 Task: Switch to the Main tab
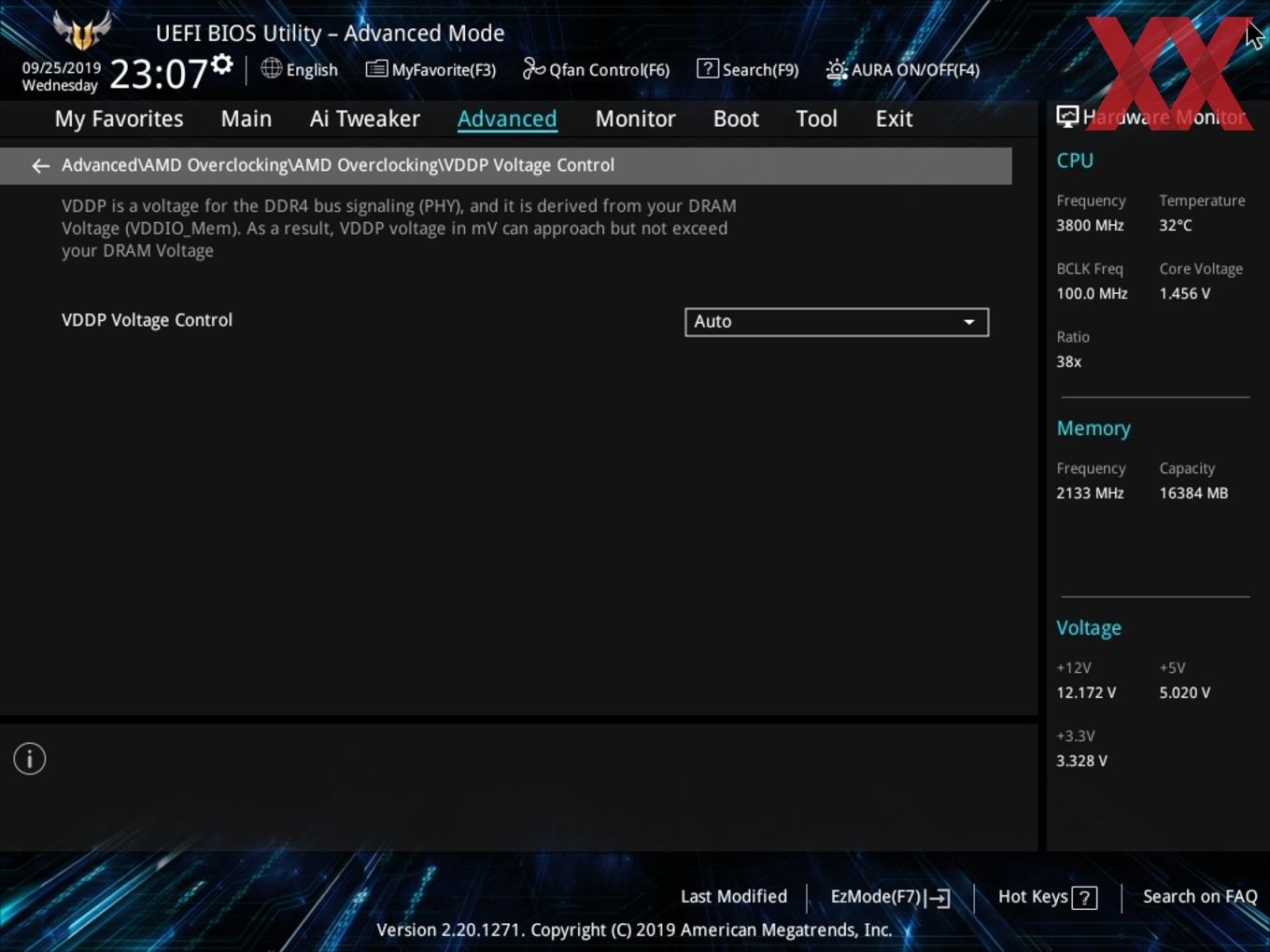pos(247,119)
